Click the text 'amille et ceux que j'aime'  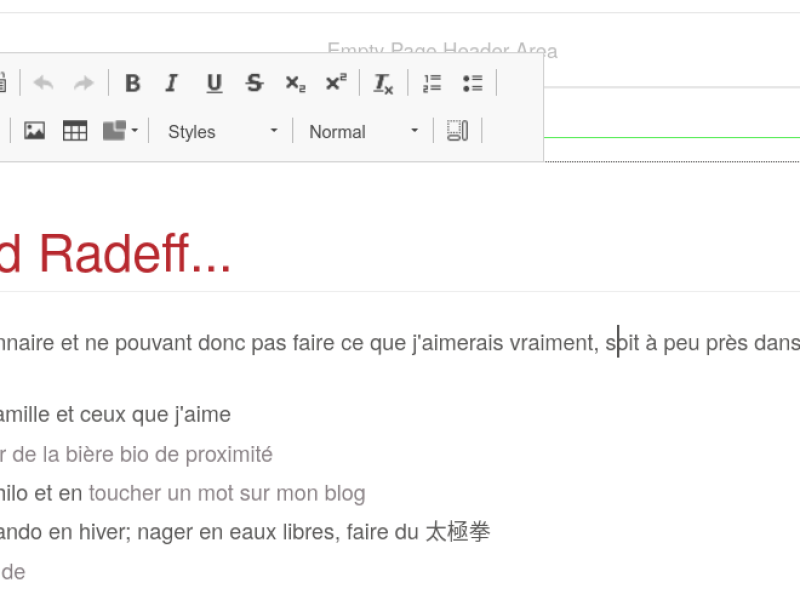point(115,415)
